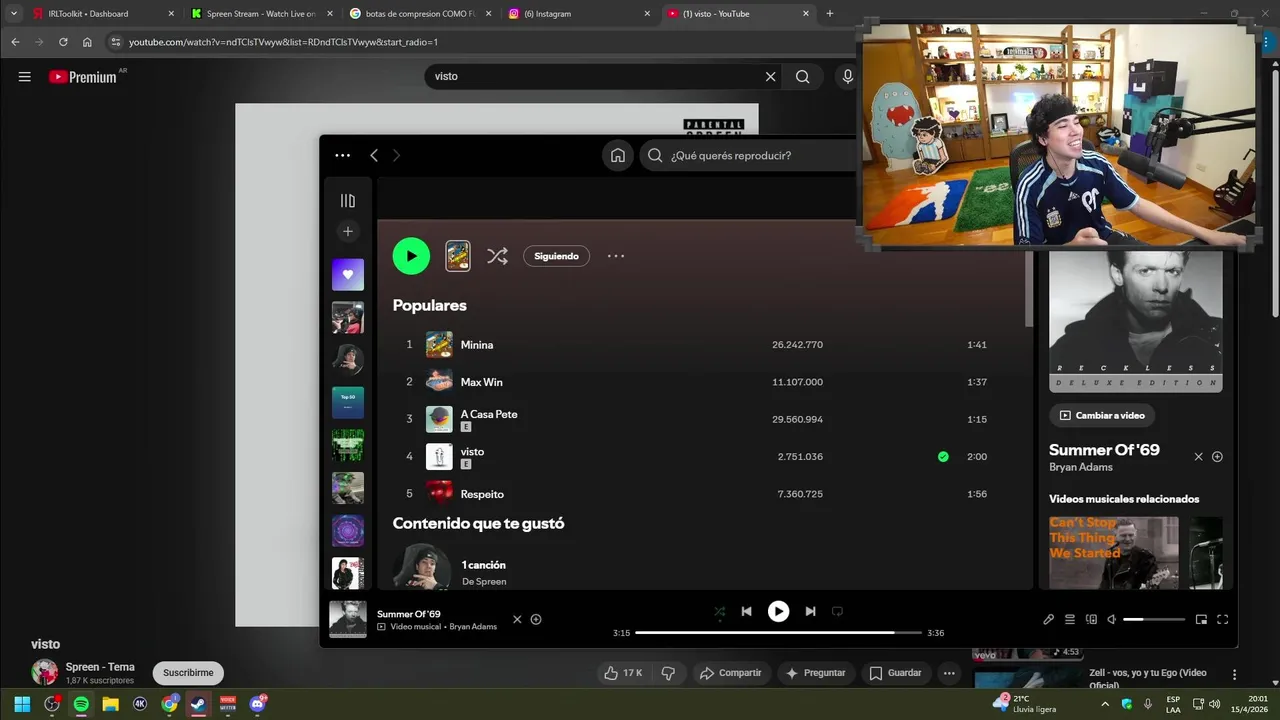Image resolution: width=1280 pixels, height=720 pixels.
Task: Dismiss track with X in player bar
Action: point(517,619)
